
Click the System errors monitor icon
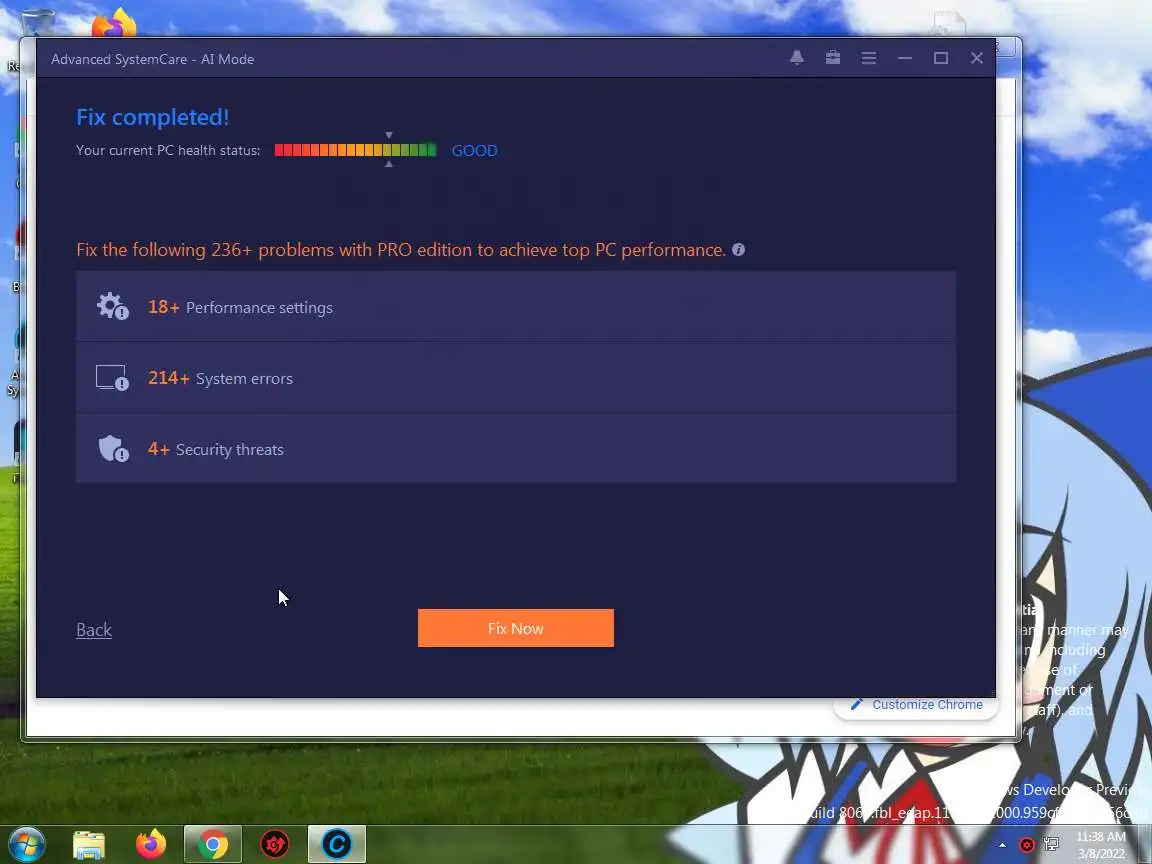[112, 378]
